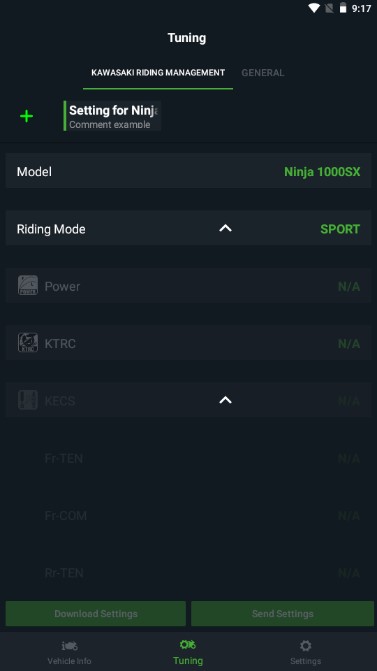Select the Ninja 1000SX model value
Image resolution: width=377 pixels, height=671 pixels.
coord(322,172)
